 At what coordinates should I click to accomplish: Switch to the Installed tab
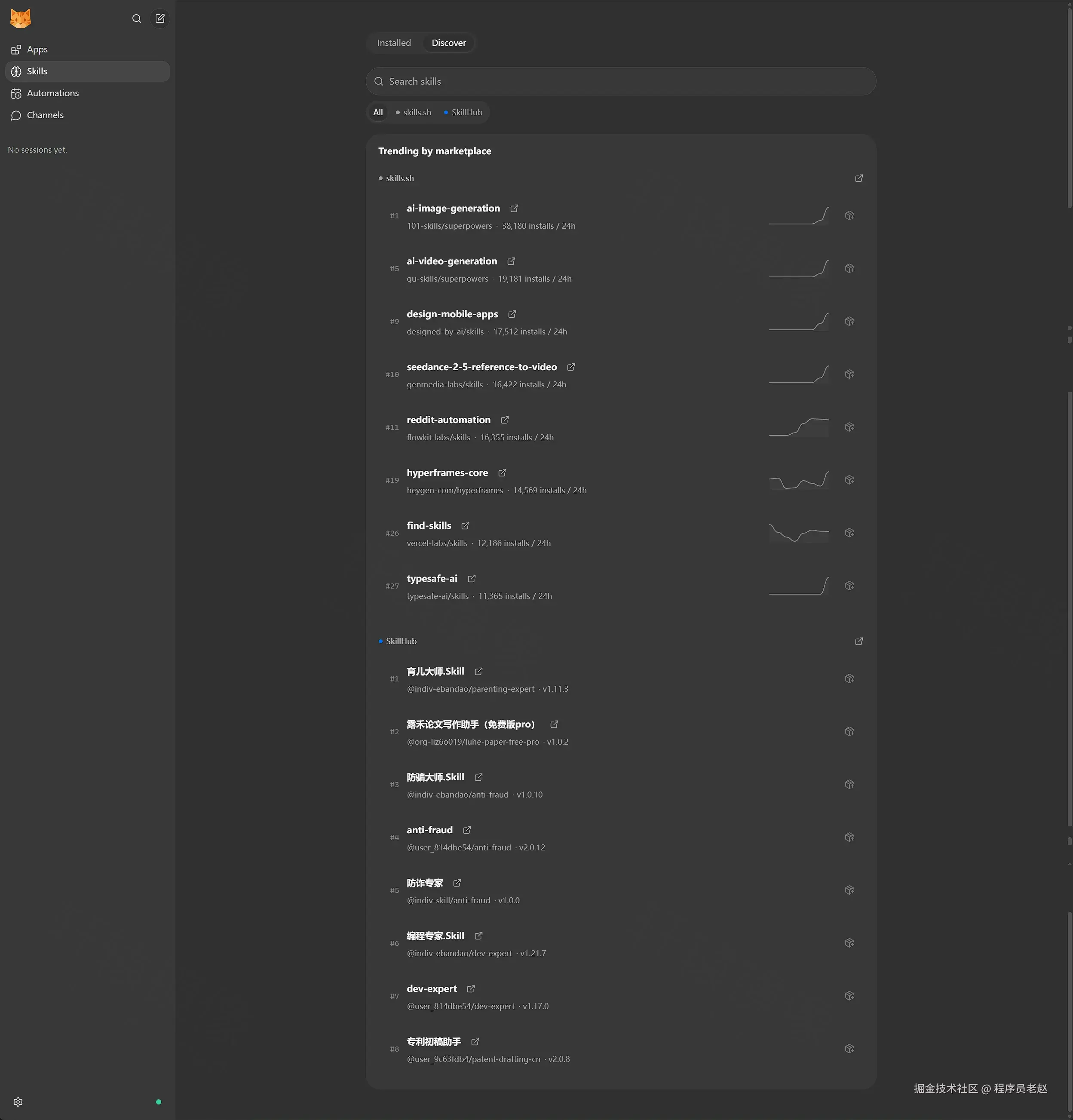(x=394, y=43)
